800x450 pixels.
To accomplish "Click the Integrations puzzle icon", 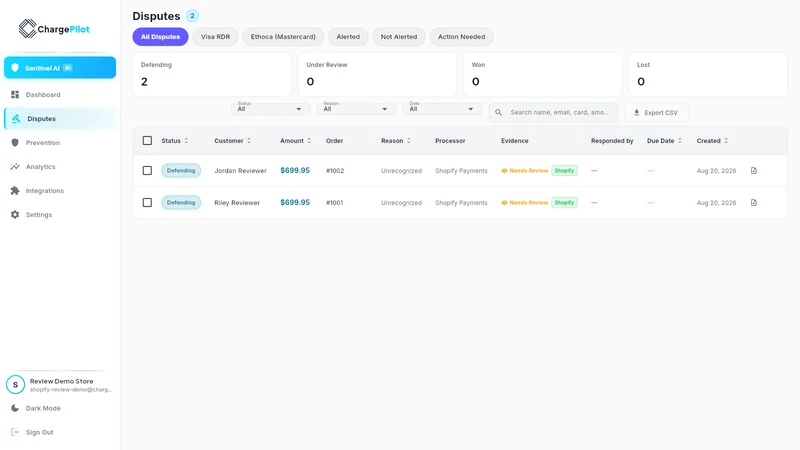I will pos(15,190).
